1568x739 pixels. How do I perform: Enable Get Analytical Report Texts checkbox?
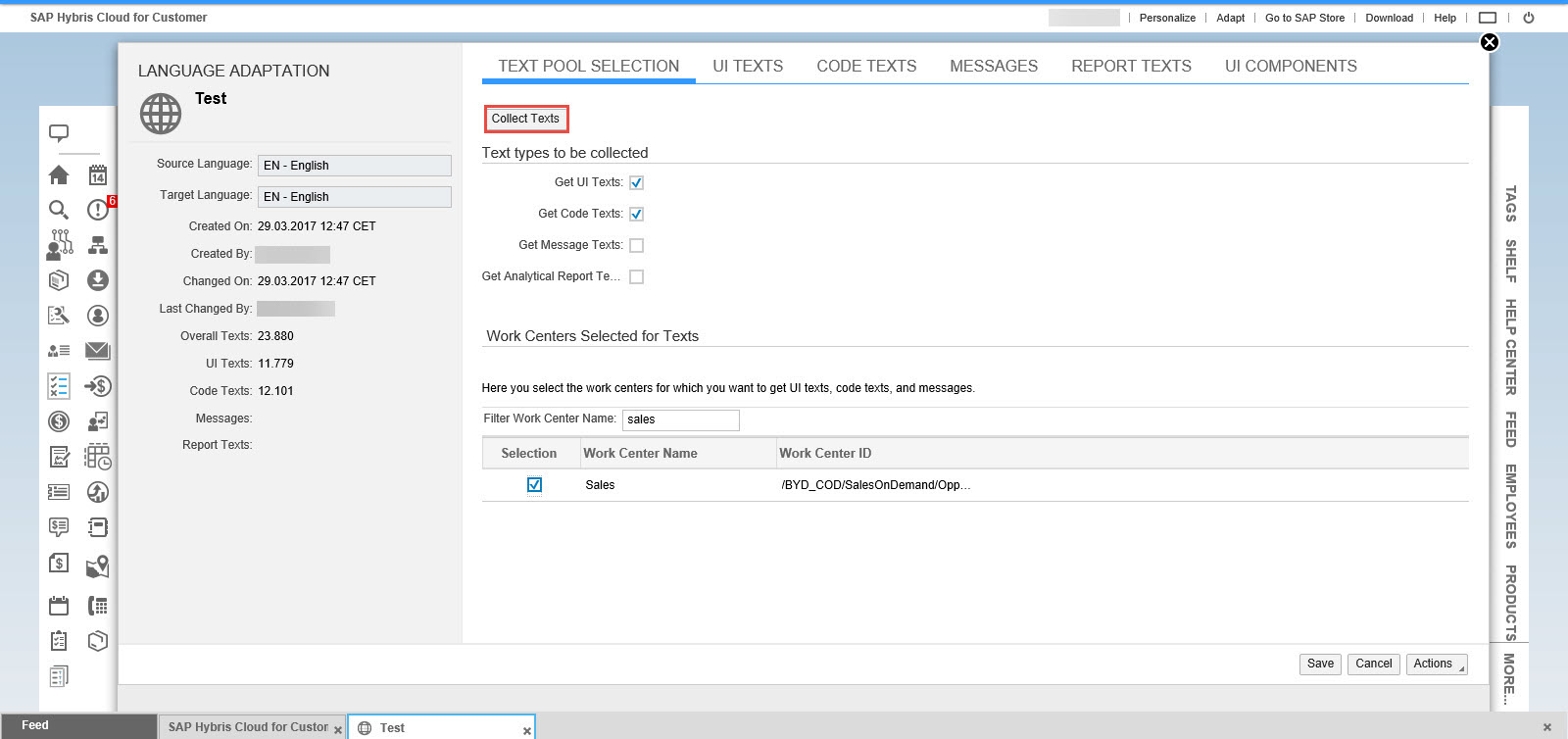point(636,276)
